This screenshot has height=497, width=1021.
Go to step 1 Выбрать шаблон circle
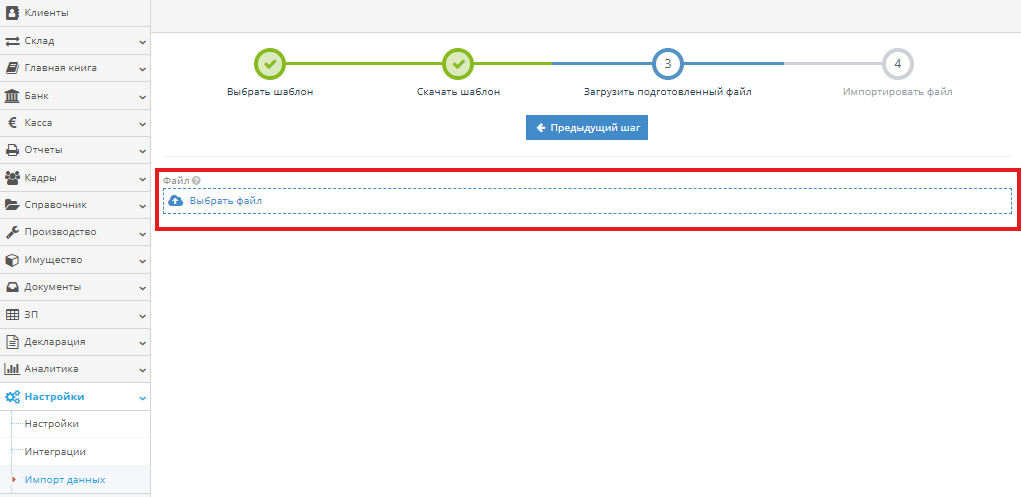coord(270,64)
